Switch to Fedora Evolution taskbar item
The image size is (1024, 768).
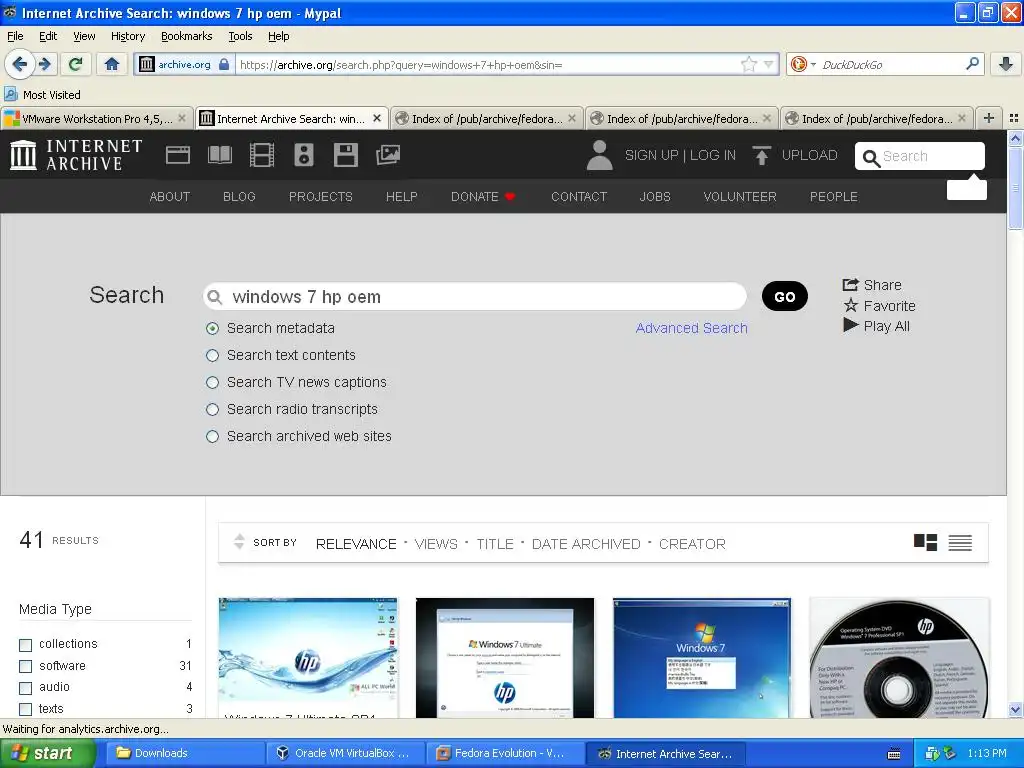[x=504, y=753]
